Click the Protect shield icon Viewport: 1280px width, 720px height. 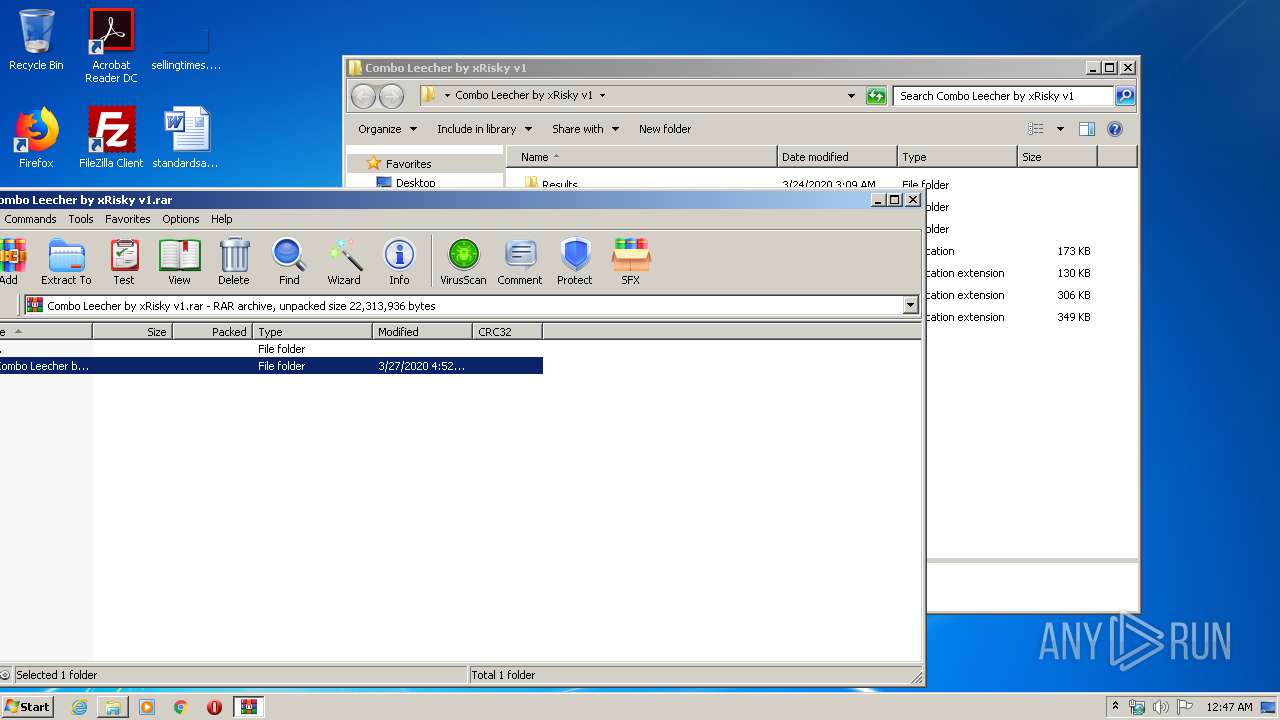[575, 262]
